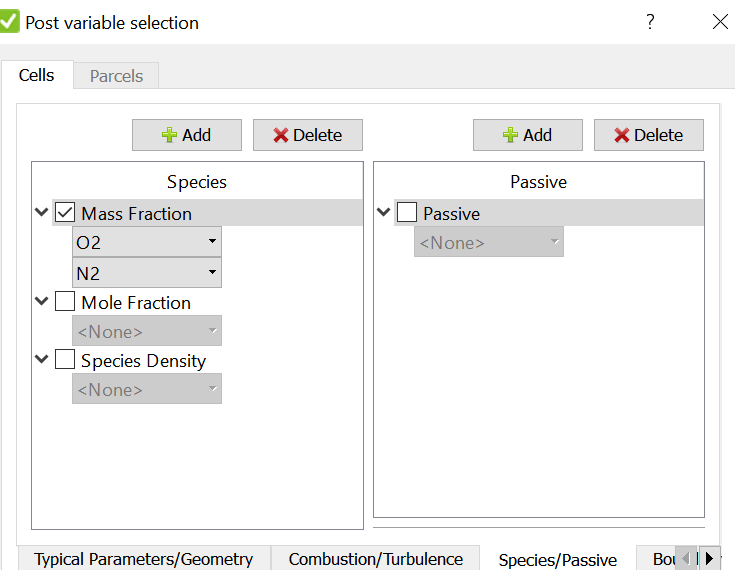Open the O2 species dropdown
Screen dimensions: 735x570
(x=147, y=242)
